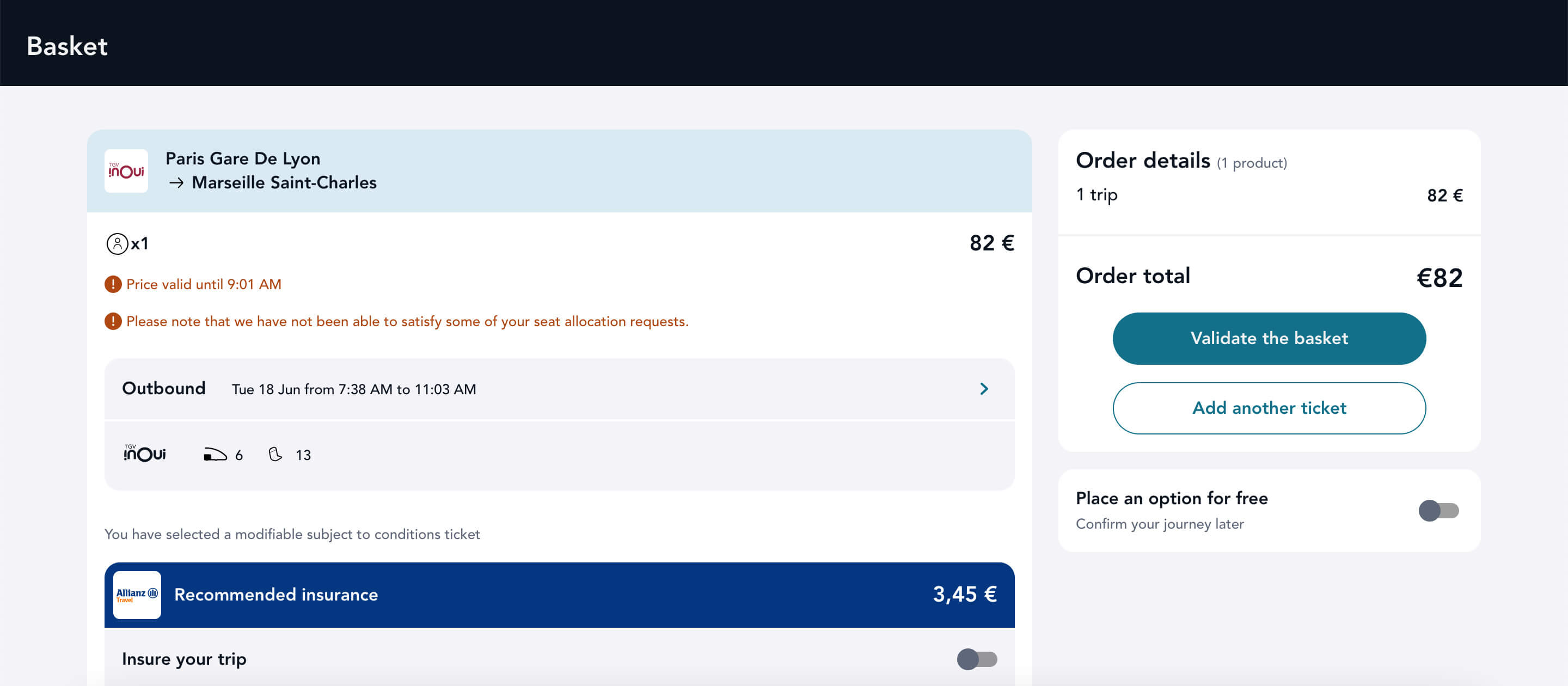The height and width of the screenshot is (686, 1568).
Task: Click the Allianz Travel insurance logo
Action: (x=137, y=595)
